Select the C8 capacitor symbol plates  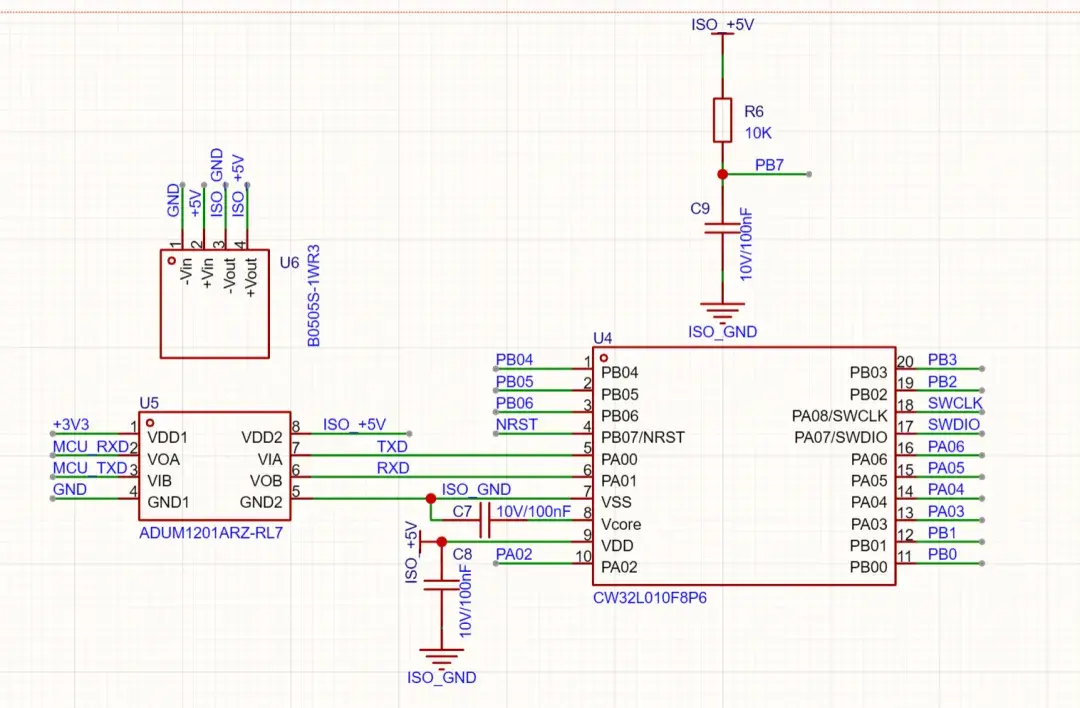click(442, 585)
